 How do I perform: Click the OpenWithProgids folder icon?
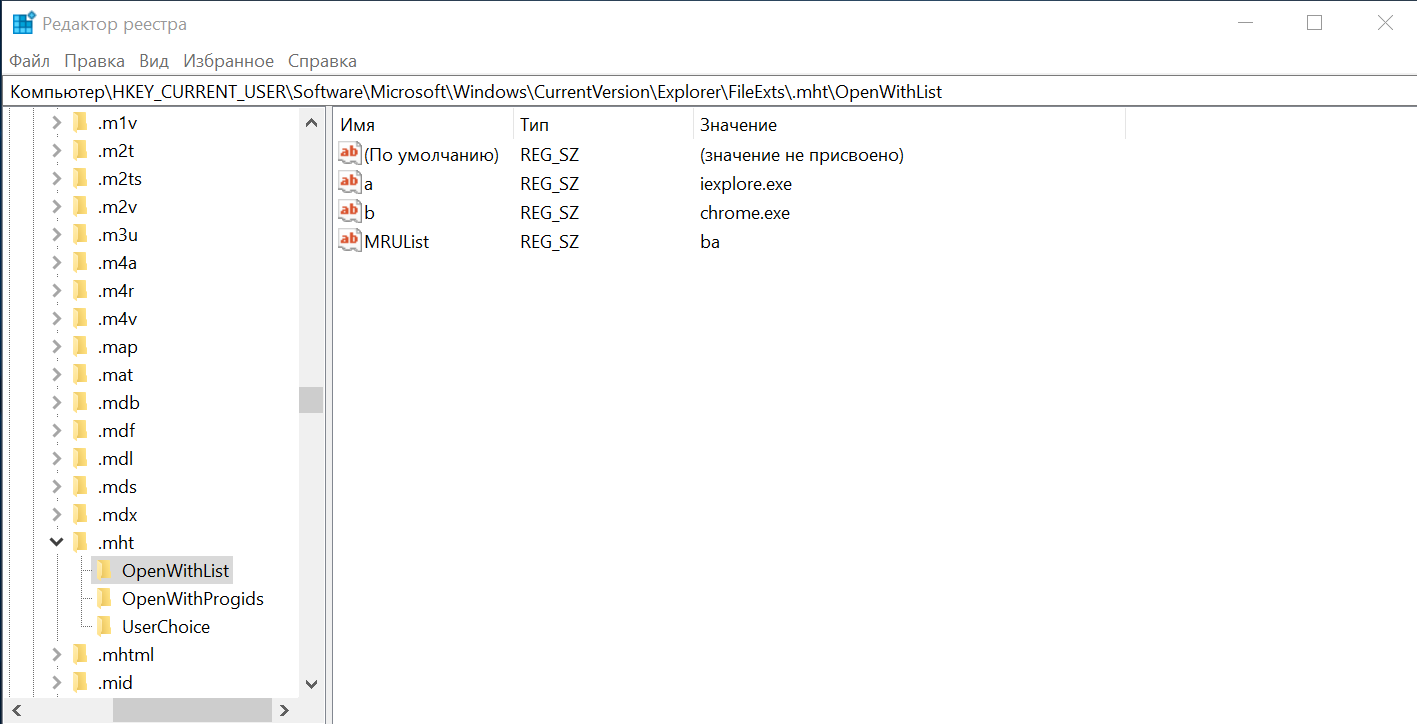[104, 599]
